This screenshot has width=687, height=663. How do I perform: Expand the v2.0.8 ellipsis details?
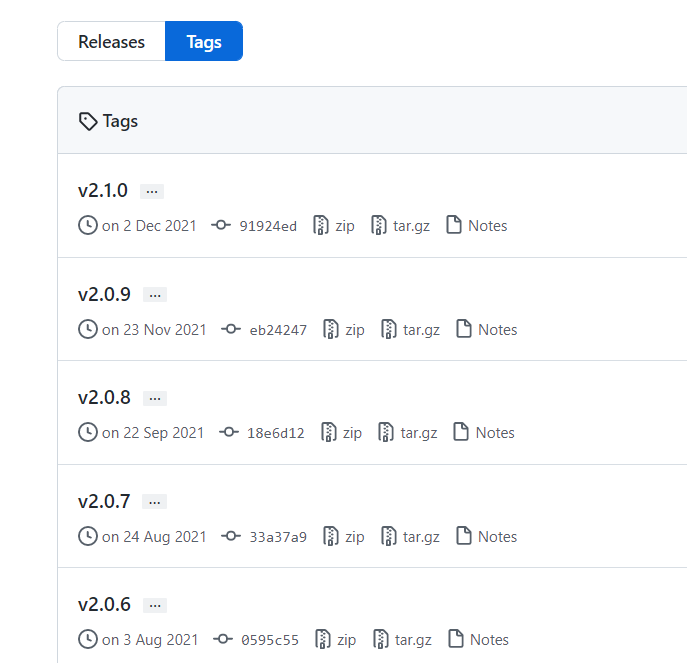pyautogui.click(x=155, y=398)
